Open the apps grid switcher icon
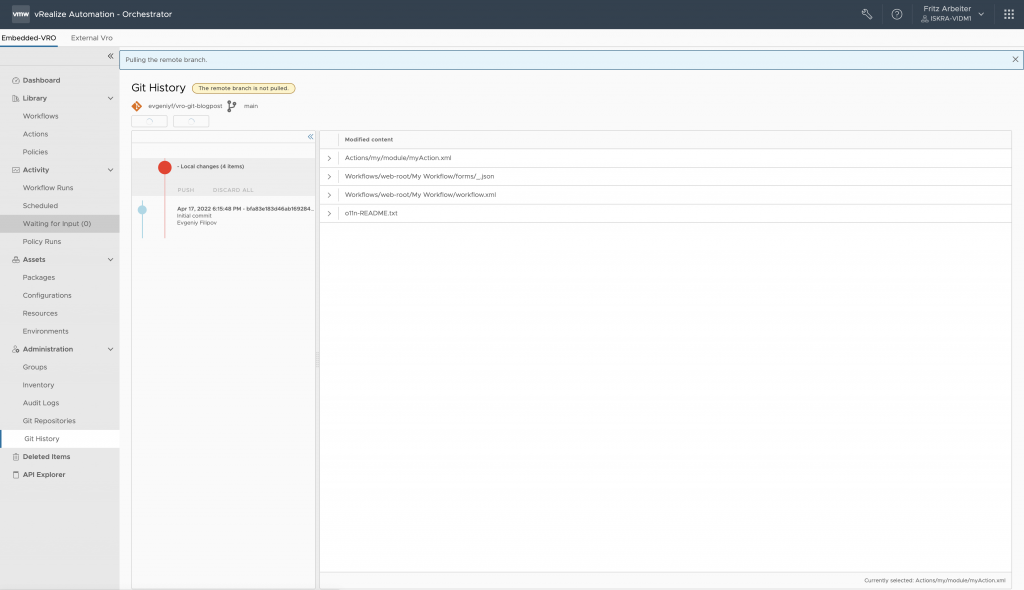The height and width of the screenshot is (590, 1024). [1008, 14]
